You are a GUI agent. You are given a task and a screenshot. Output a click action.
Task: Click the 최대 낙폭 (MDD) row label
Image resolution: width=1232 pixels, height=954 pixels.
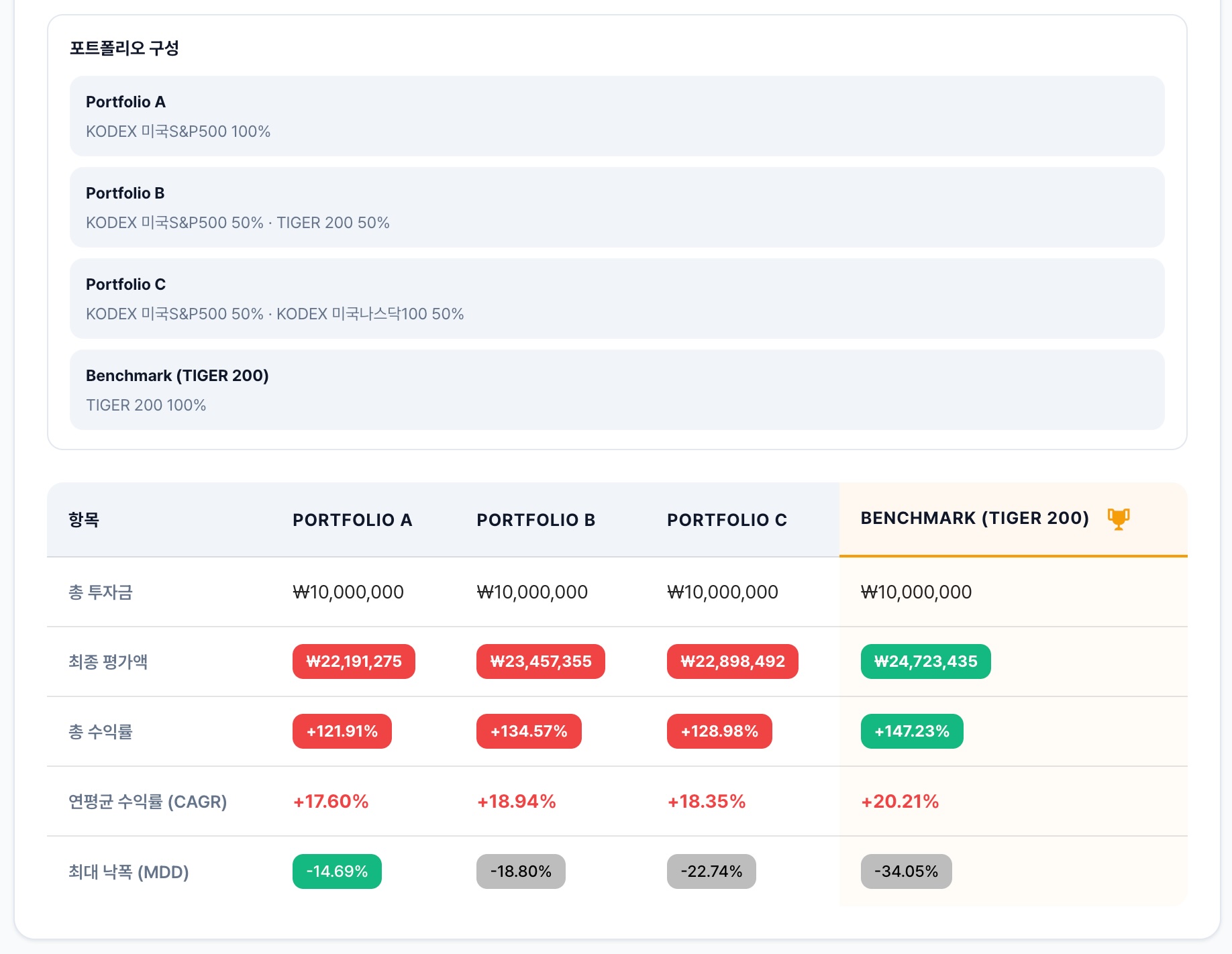[x=128, y=872]
